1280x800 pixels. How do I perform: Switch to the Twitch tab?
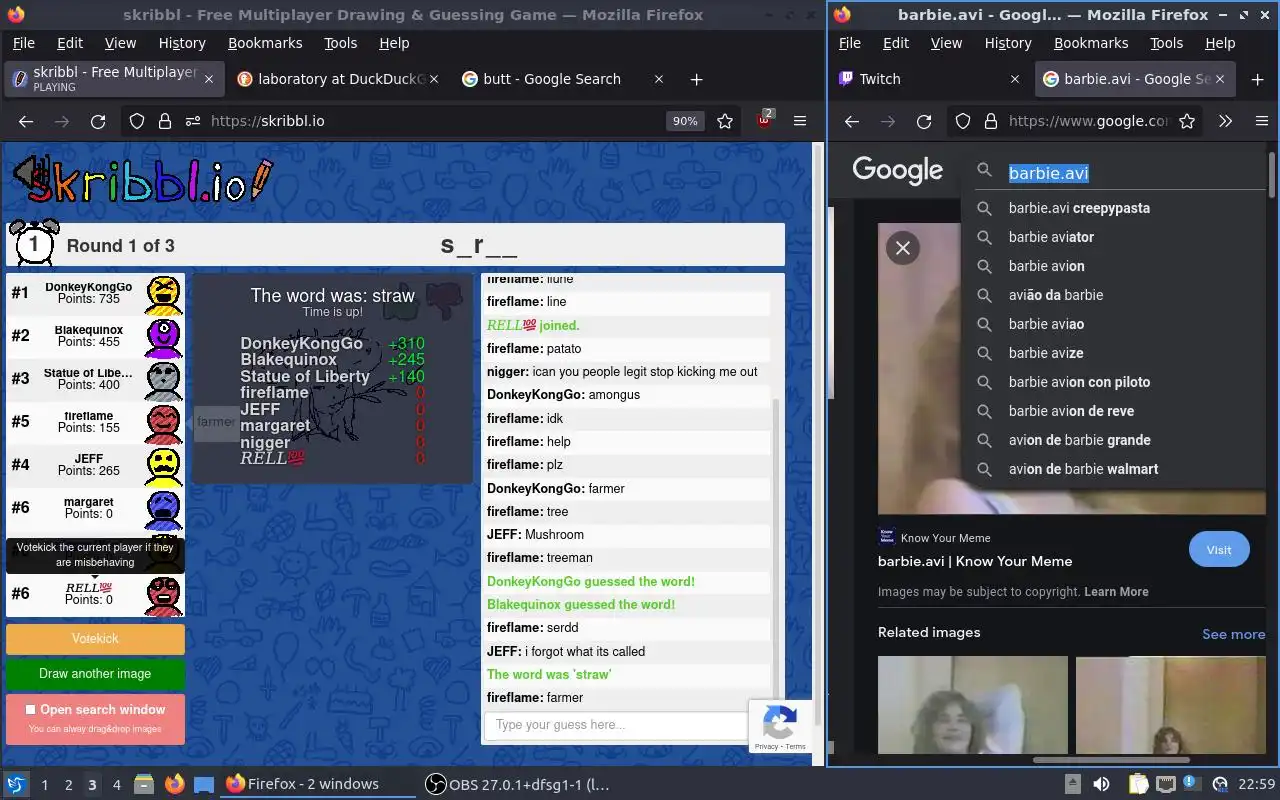point(930,79)
